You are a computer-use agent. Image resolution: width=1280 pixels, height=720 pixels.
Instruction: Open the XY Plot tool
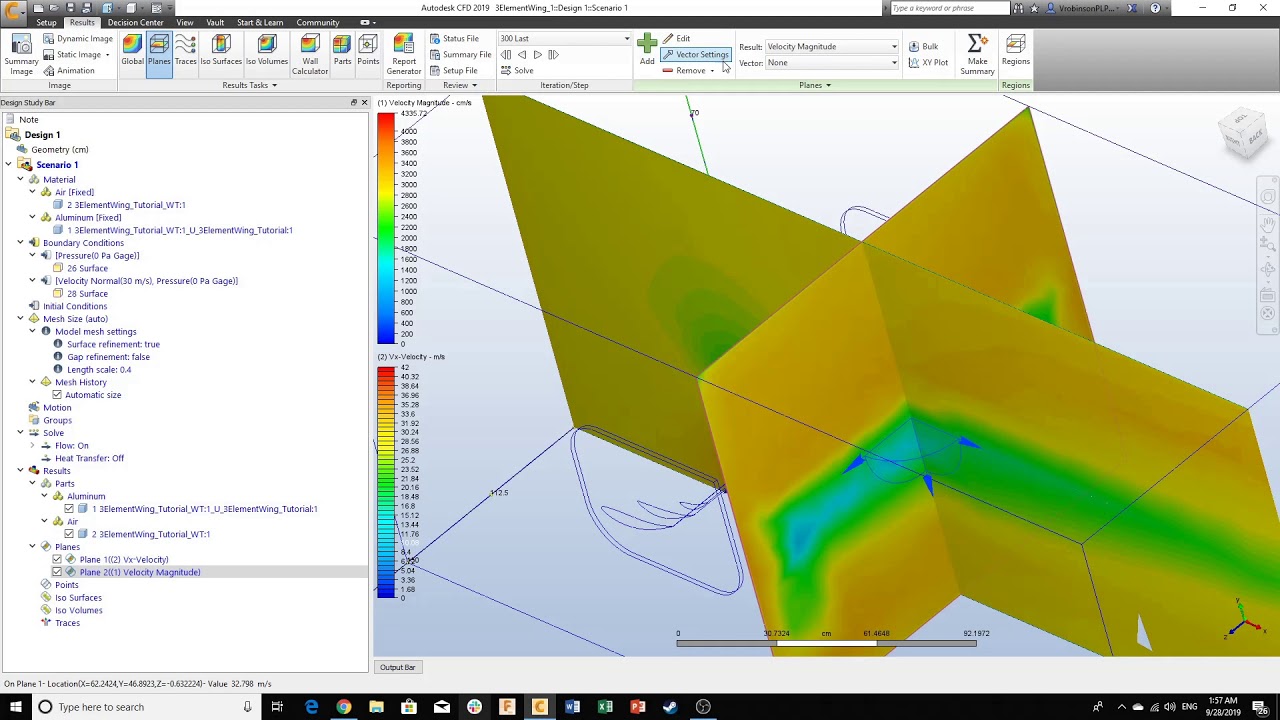(x=928, y=63)
